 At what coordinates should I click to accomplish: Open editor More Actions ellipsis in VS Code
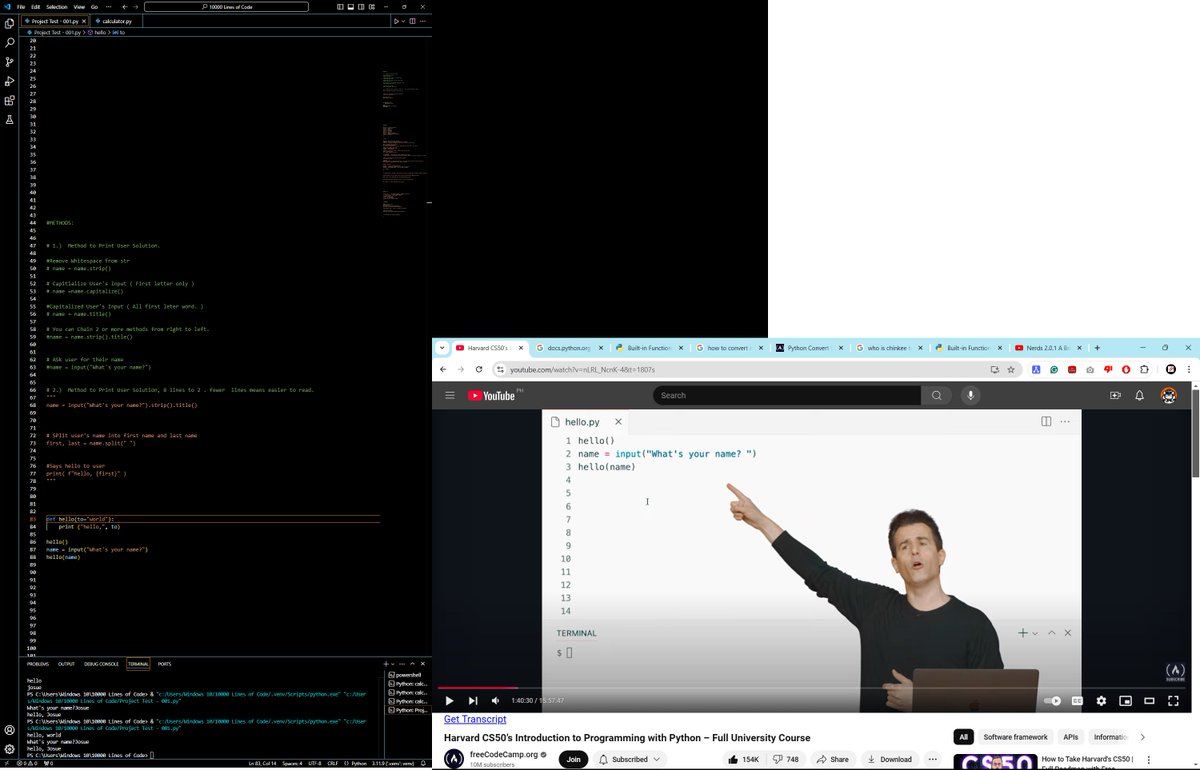[x=423, y=21]
